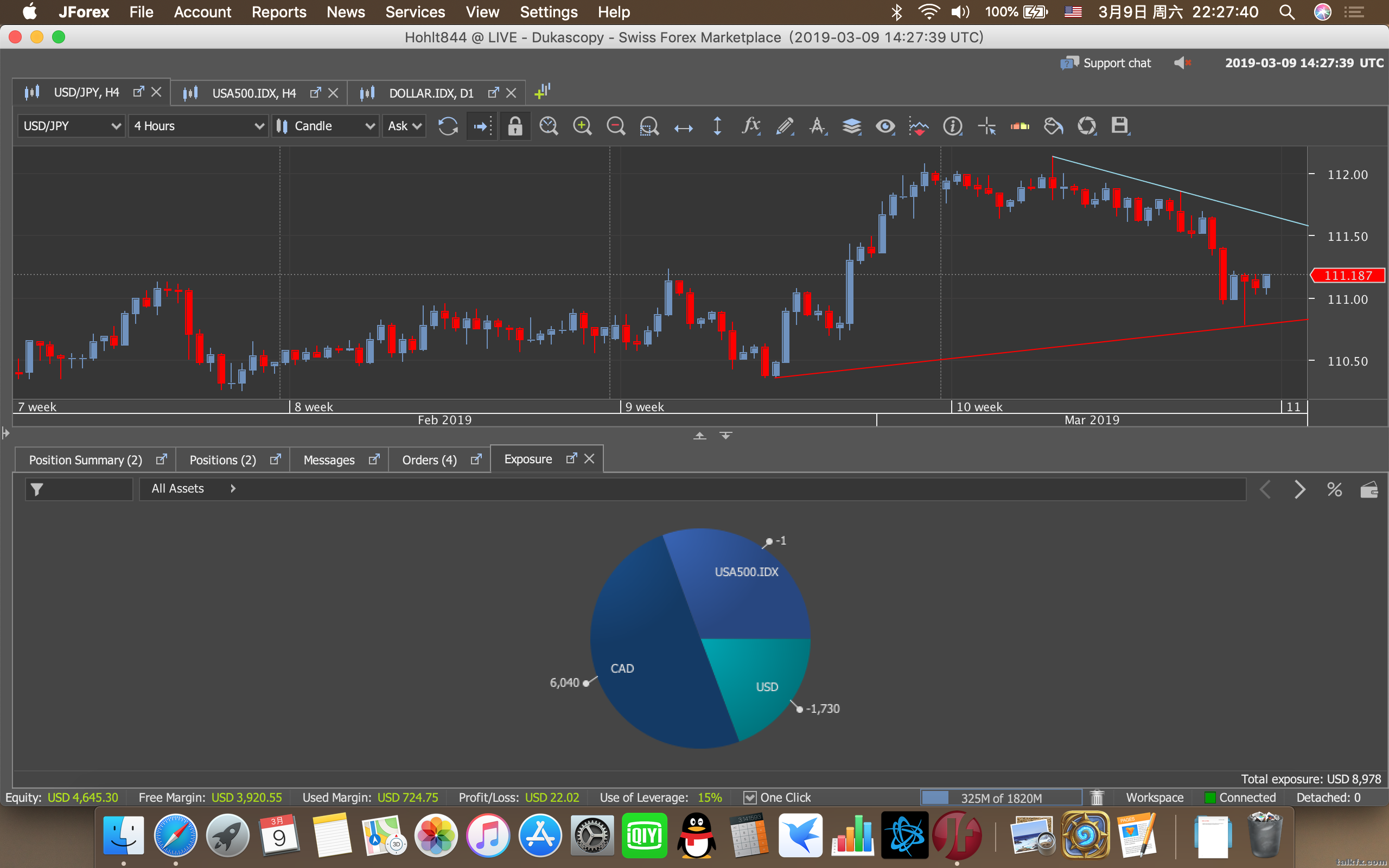Click the exposure filter input field

coord(79,489)
